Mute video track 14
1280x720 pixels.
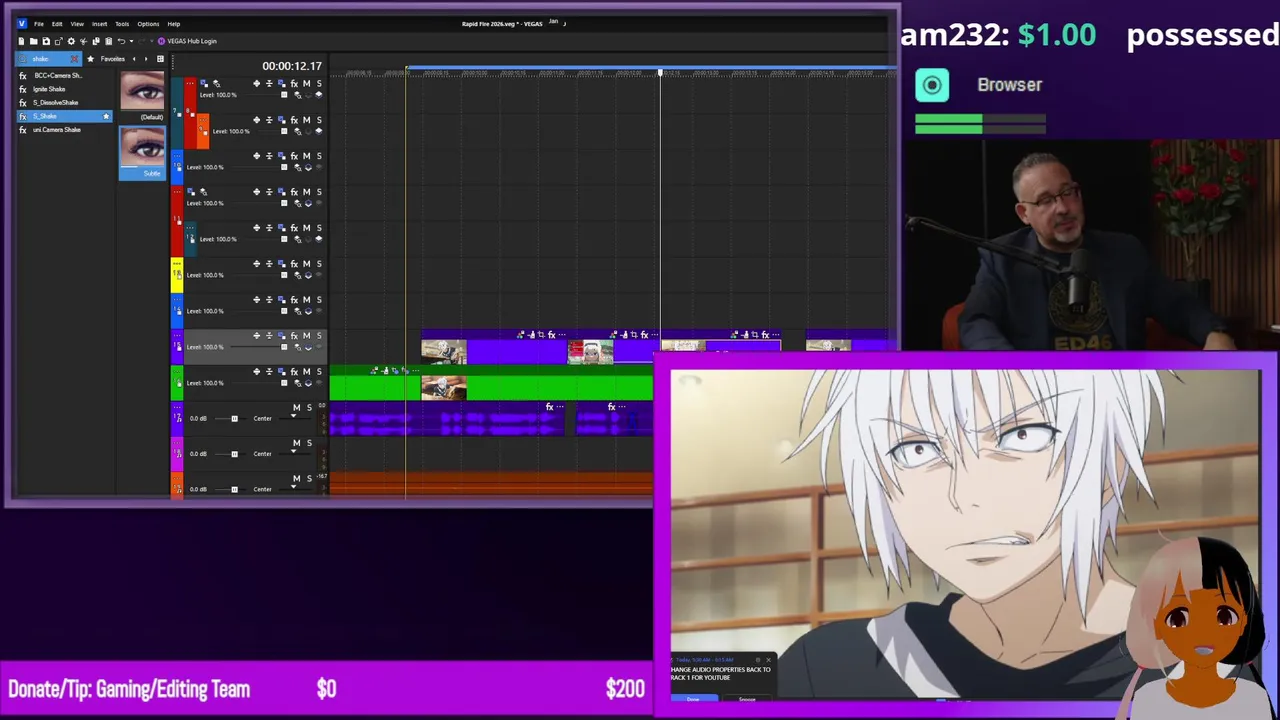coord(306,300)
